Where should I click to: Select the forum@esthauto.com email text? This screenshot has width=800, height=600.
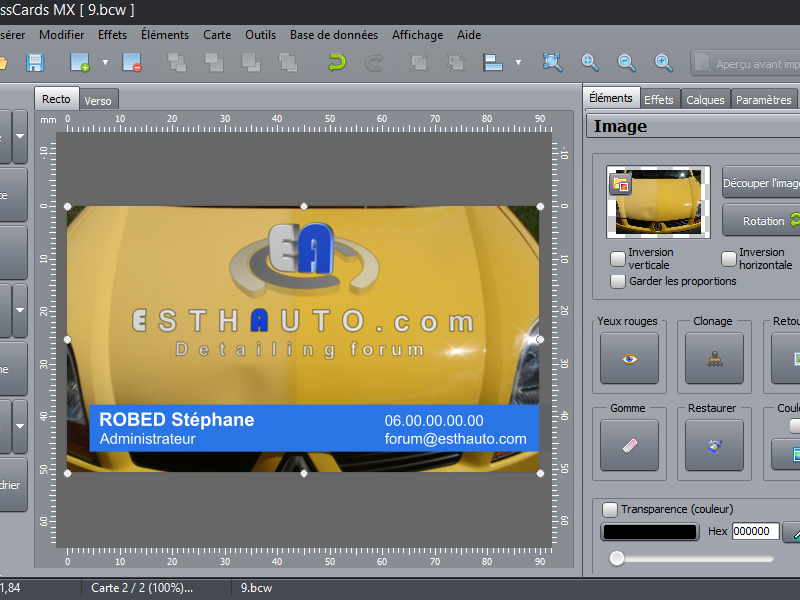[x=456, y=439]
